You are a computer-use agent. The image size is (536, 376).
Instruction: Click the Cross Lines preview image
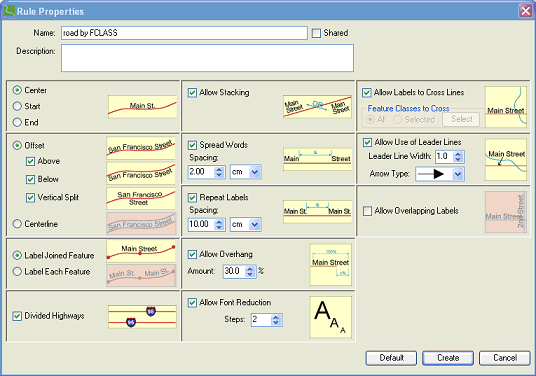coord(506,107)
